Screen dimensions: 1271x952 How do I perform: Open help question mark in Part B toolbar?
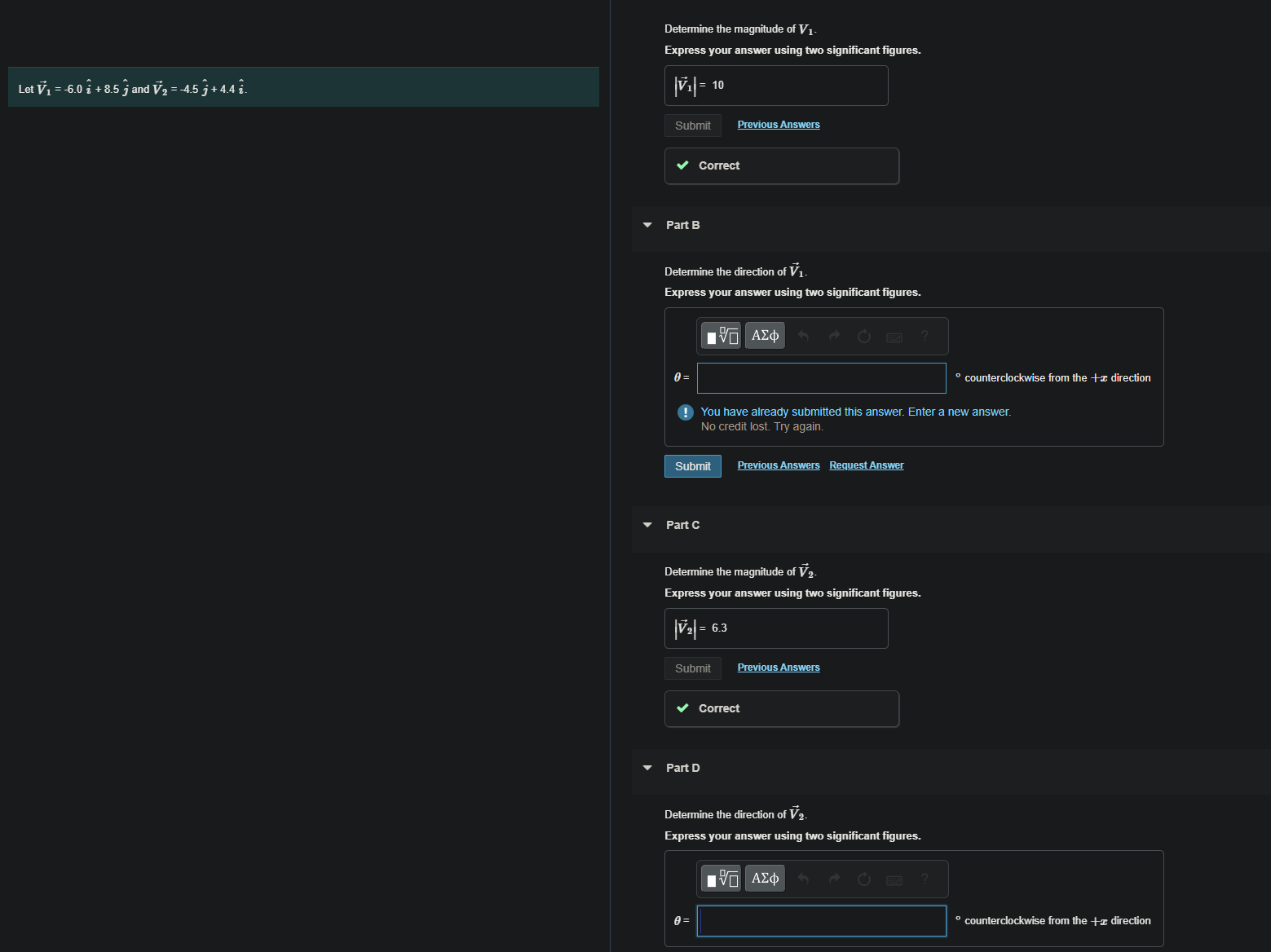point(925,336)
